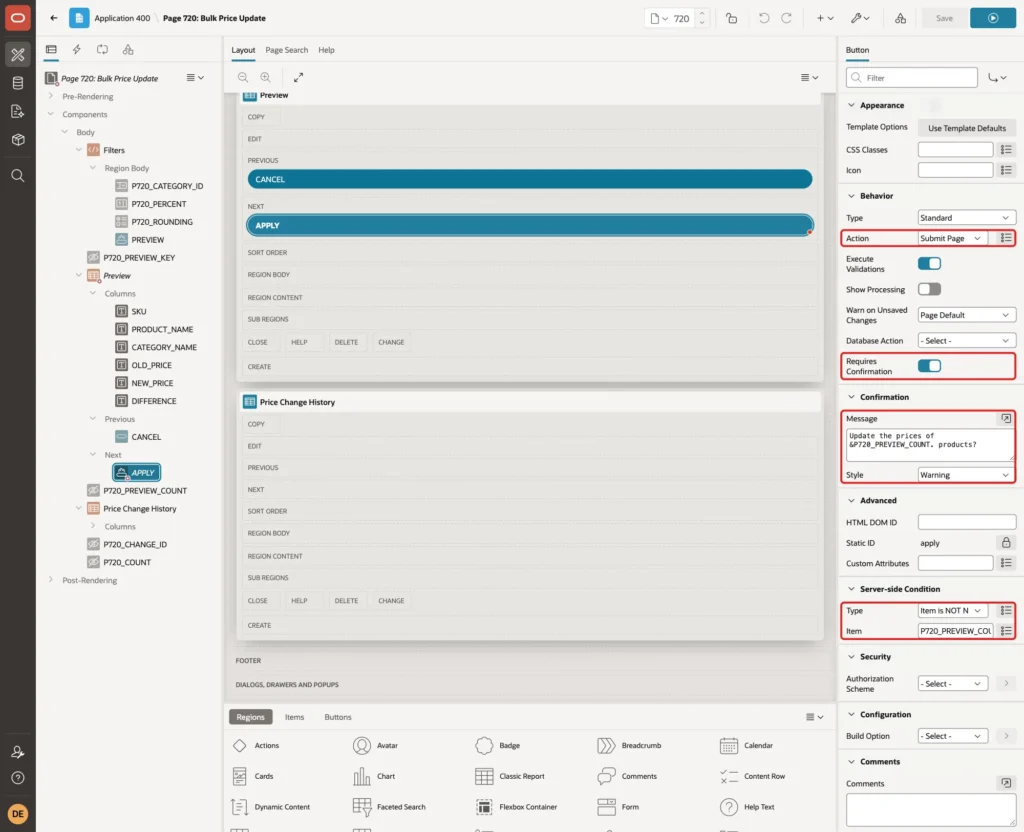Screen dimensions: 1024x832
Task: Click the Custom Attributes input field
Action: point(955,563)
